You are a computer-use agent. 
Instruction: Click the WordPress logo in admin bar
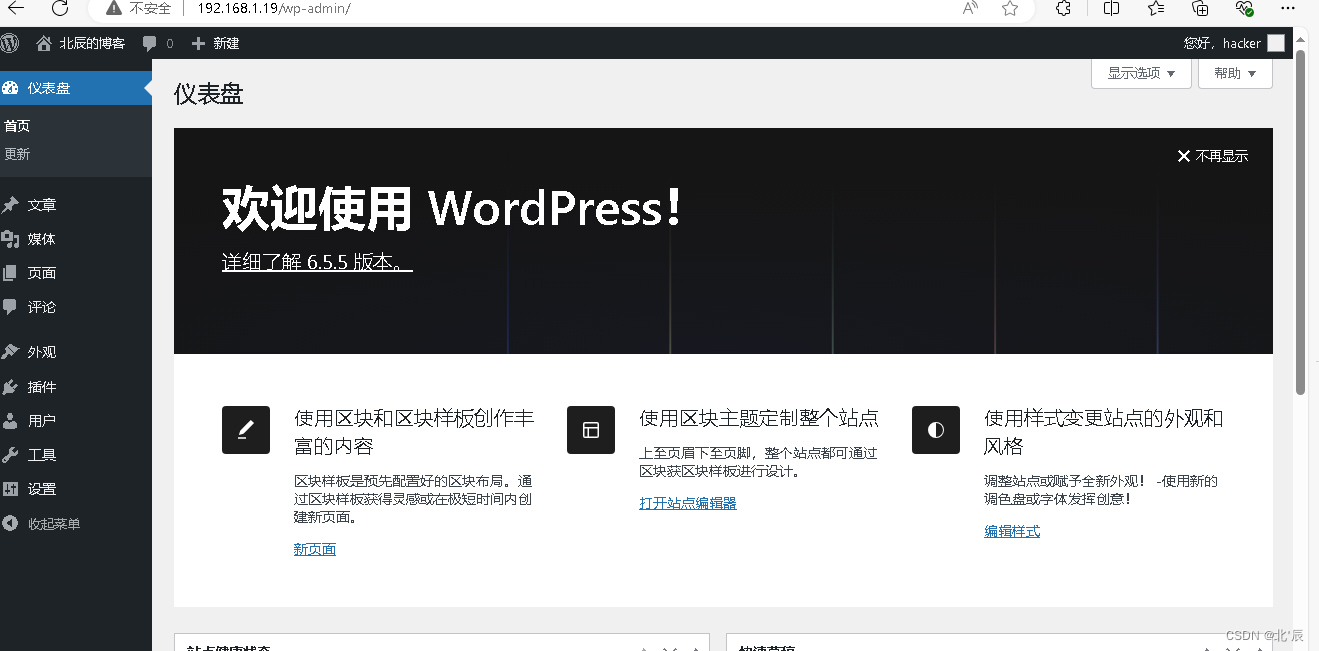tap(10, 43)
